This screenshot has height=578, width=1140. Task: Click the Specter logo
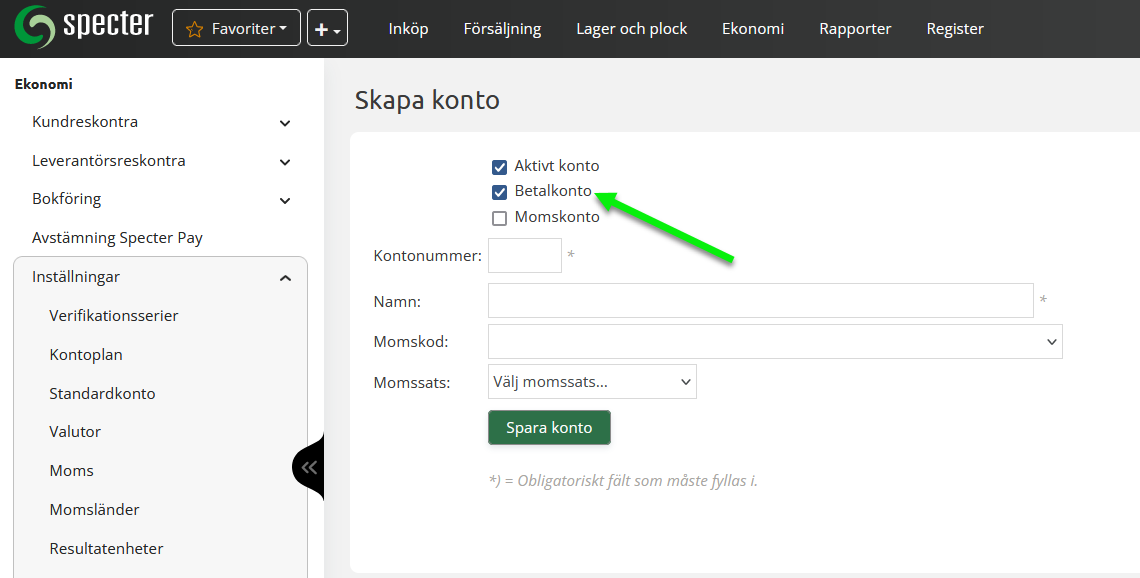[x=84, y=27]
